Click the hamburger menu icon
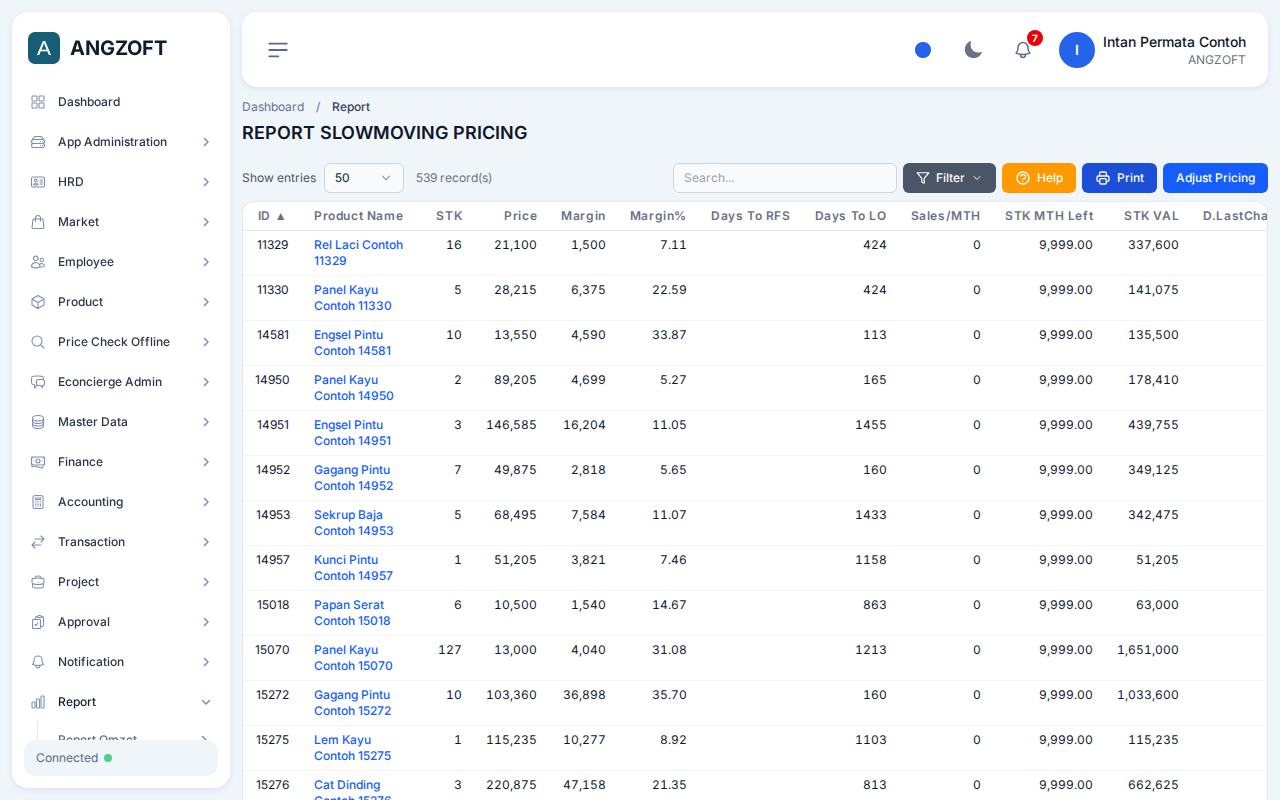 pos(278,50)
